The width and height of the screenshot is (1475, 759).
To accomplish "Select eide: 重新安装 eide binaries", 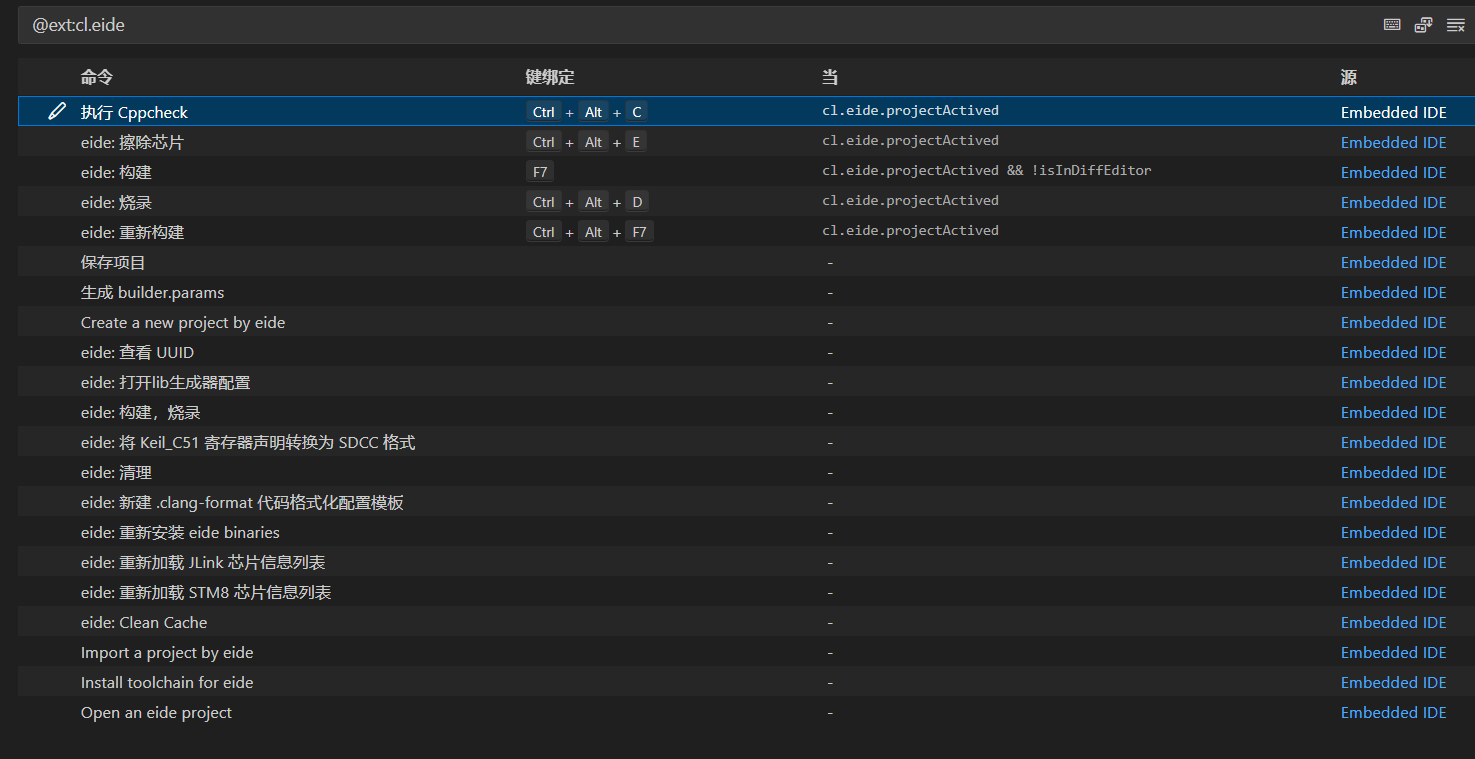I will [x=180, y=532].
